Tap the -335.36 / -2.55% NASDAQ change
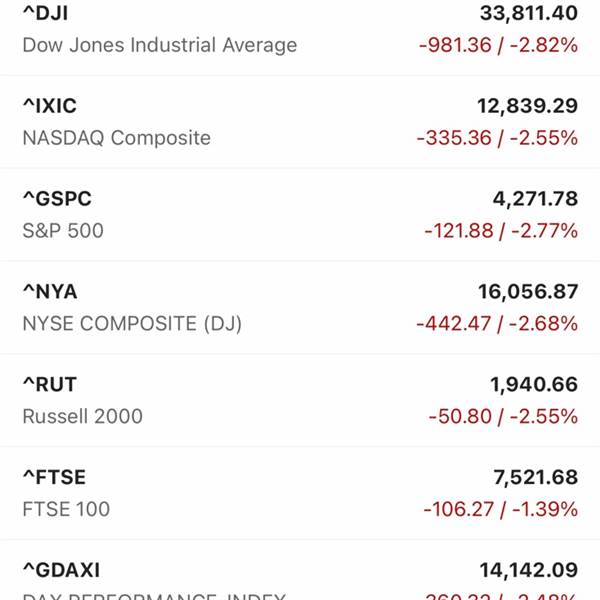This screenshot has height=600, width=600. click(497, 138)
